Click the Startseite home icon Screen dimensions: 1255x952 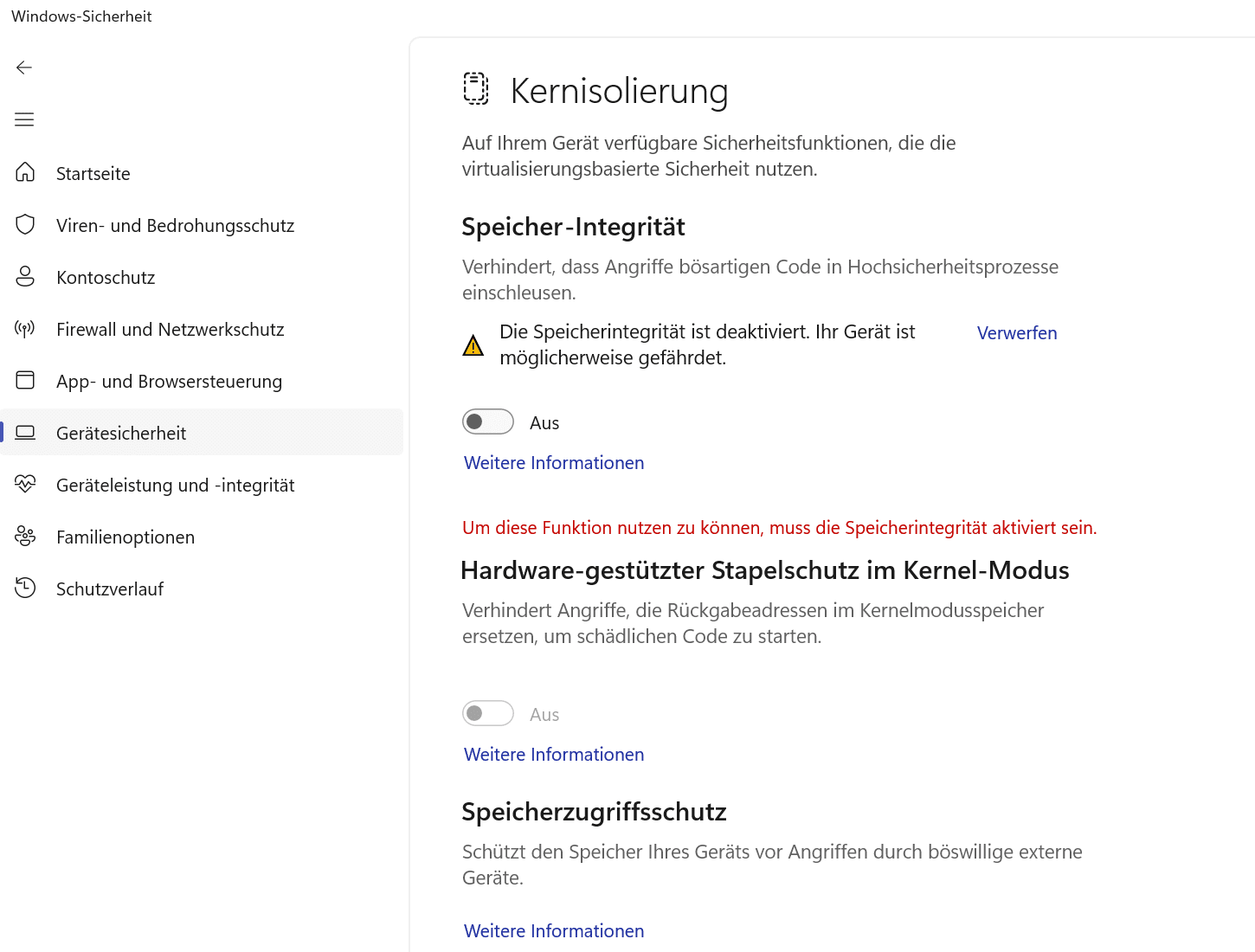(25, 172)
